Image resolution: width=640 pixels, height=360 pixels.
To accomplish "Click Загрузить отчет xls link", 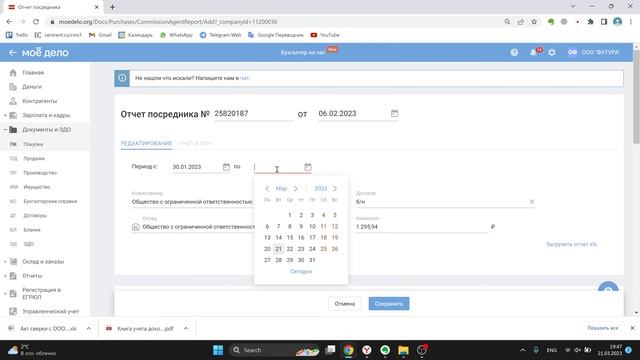I will [x=571, y=244].
